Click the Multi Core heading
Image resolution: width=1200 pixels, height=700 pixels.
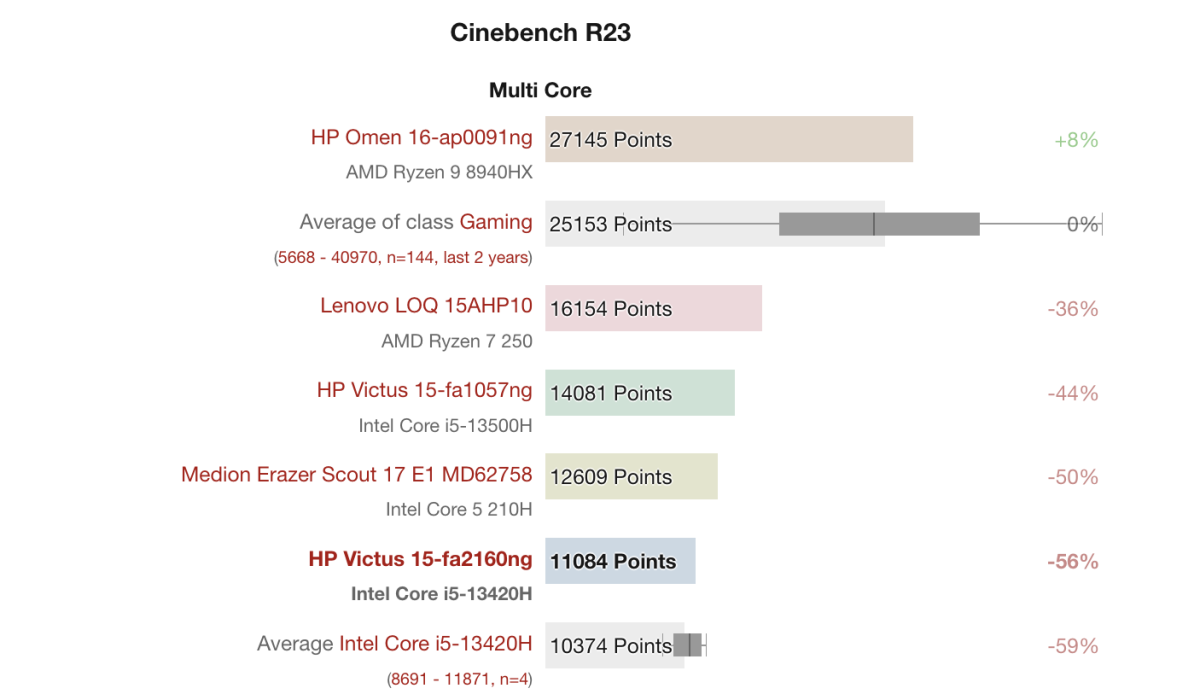coord(540,91)
